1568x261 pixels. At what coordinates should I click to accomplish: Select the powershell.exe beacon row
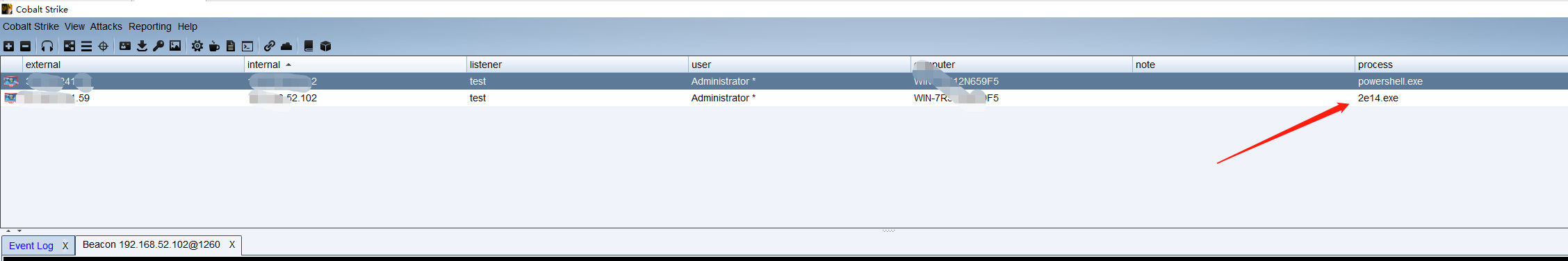pos(784,81)
